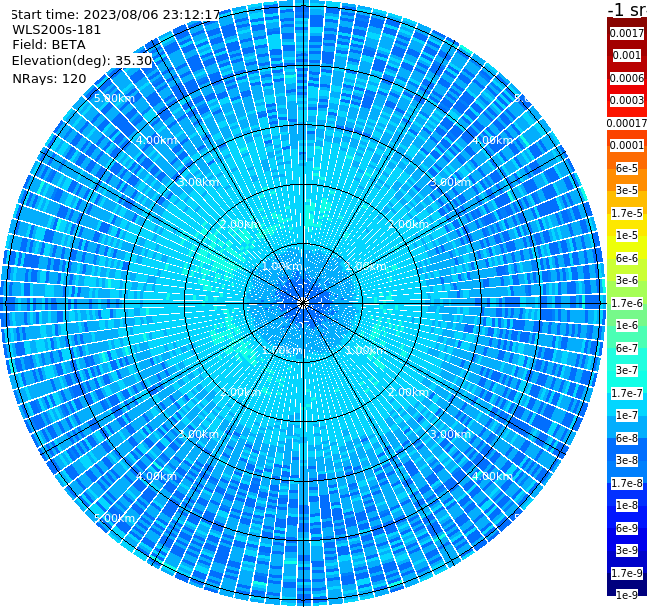Click the 1.7e-6 color scale label
The width and height of the screenshot is (647, 607).
(627, 303)
